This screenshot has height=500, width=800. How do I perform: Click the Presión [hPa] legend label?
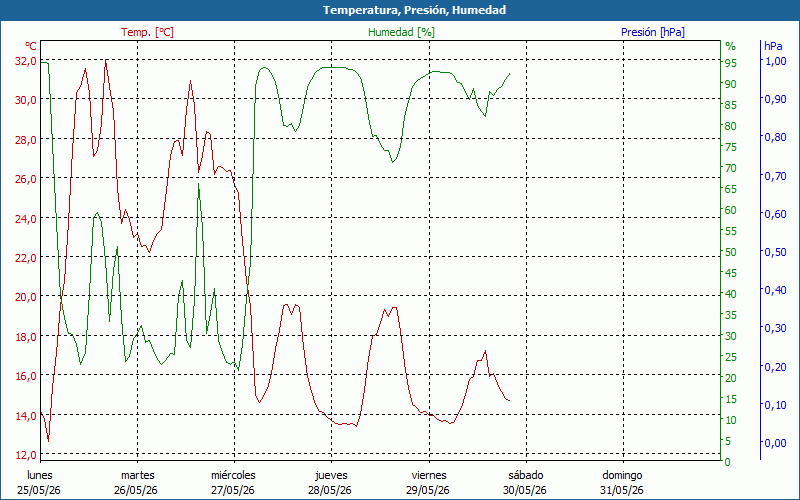(653, 32)
